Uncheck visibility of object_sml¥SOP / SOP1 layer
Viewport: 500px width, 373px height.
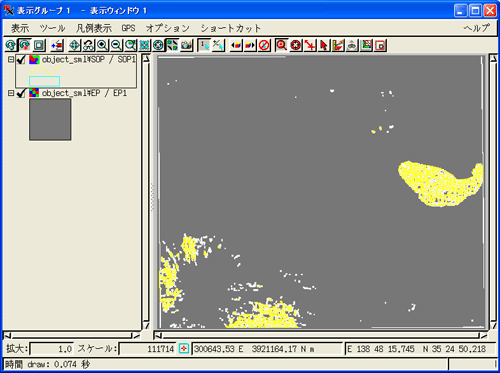tap(21, 60)
